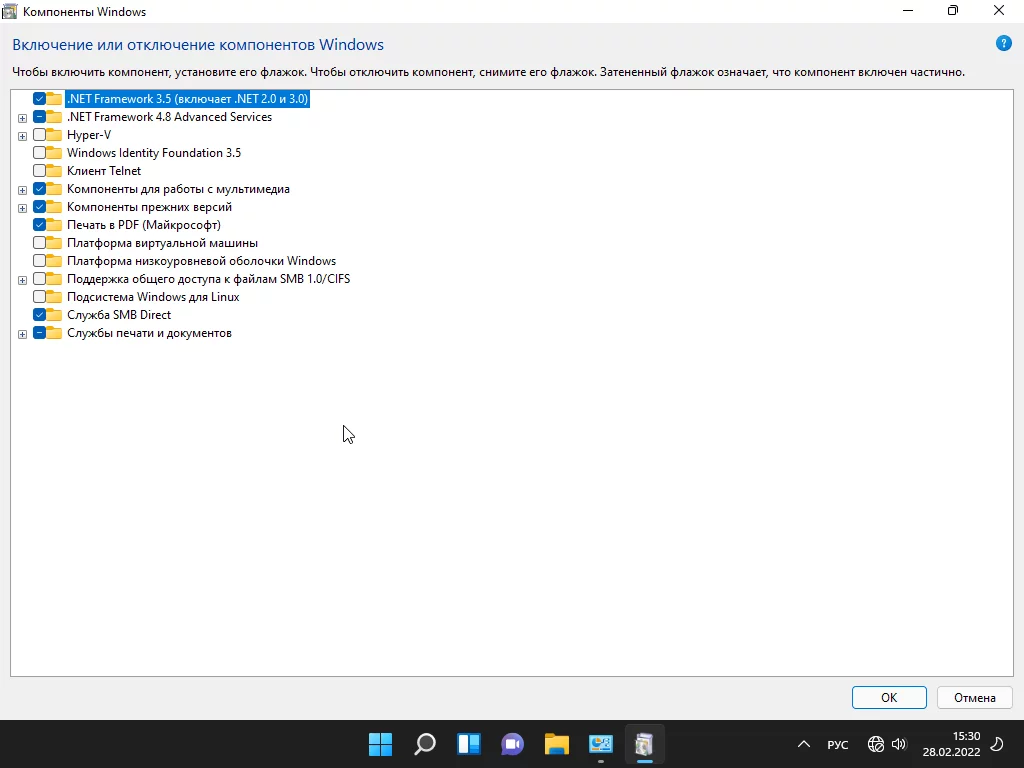Select Служба SMB Direct label

click(x=119, y=315)
